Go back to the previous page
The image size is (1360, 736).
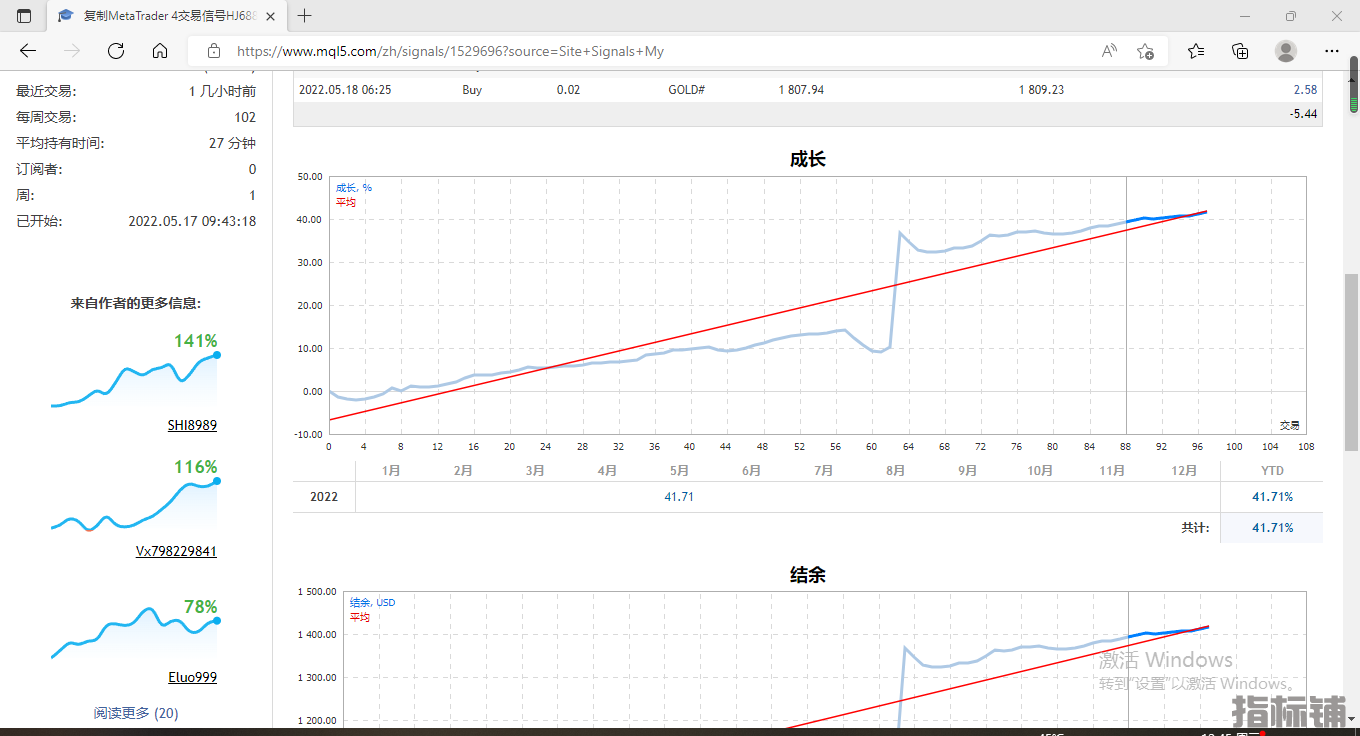point(28,51)
